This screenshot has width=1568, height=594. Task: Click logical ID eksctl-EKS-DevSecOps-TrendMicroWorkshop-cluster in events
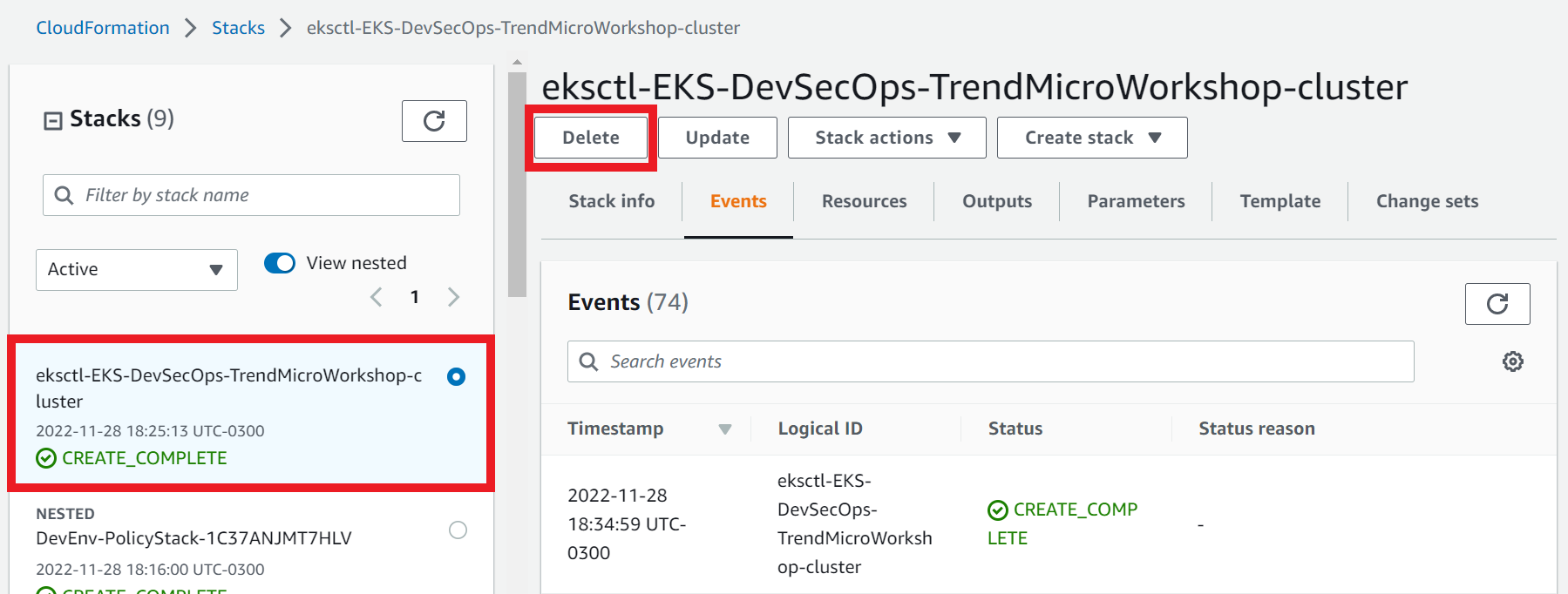pos(855,524)
